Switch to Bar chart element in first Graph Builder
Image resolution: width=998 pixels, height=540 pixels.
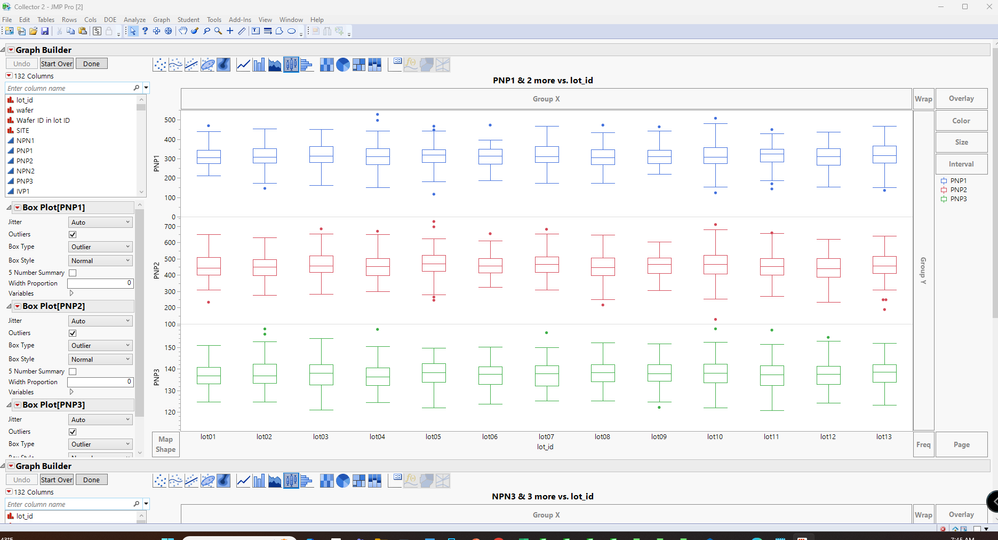(x=259, y=64)
